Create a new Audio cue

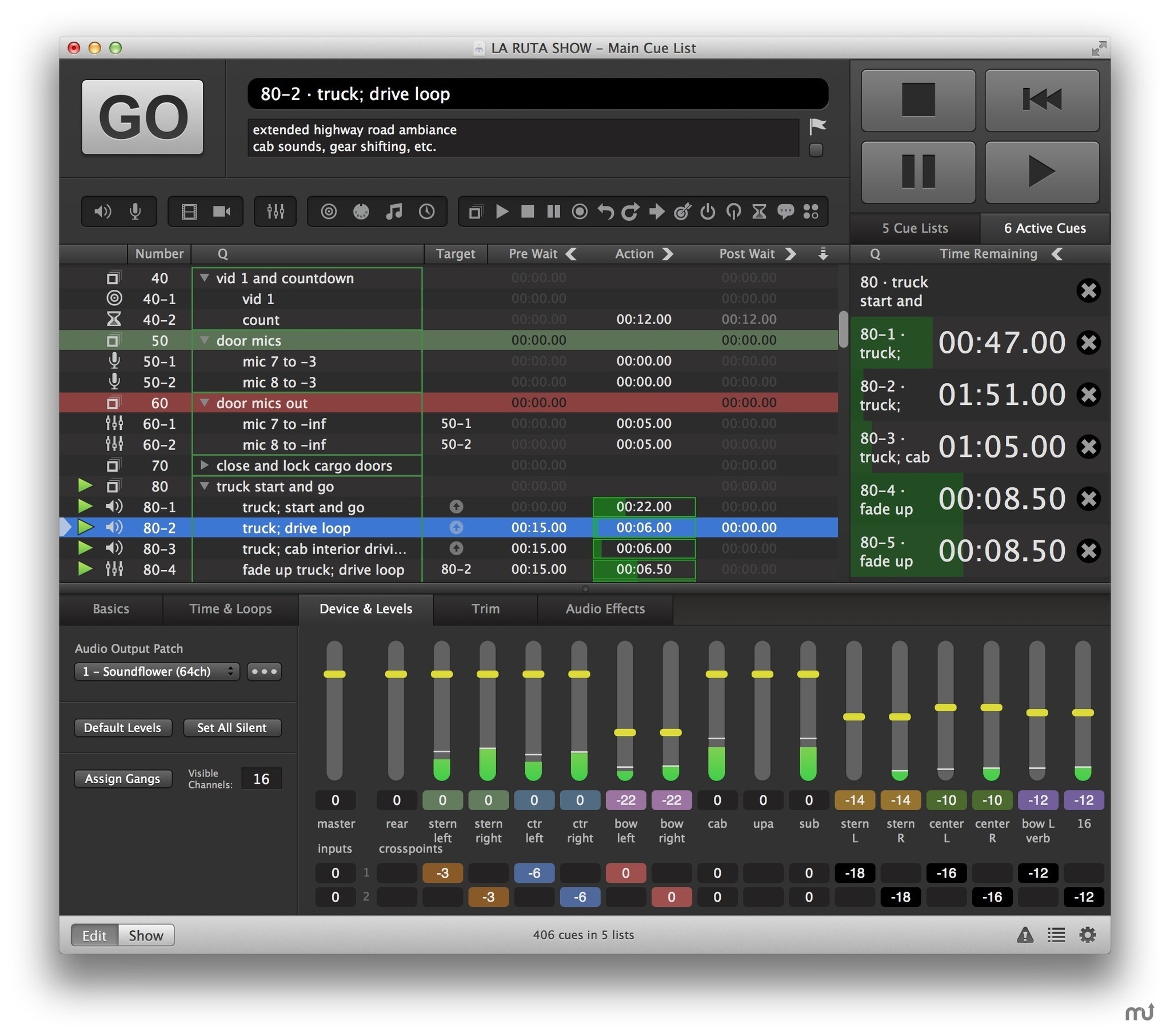[102, 212]
